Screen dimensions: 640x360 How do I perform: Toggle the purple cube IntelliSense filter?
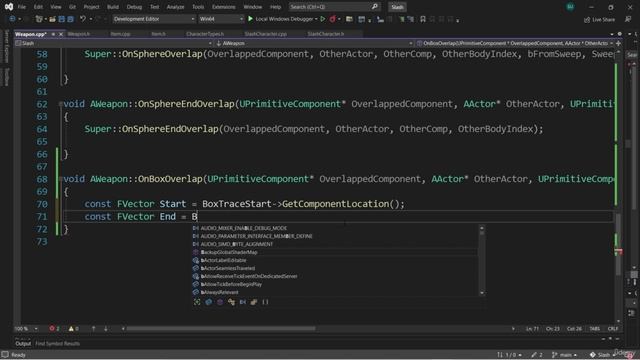pyautogui.click(x=220, y=302)
